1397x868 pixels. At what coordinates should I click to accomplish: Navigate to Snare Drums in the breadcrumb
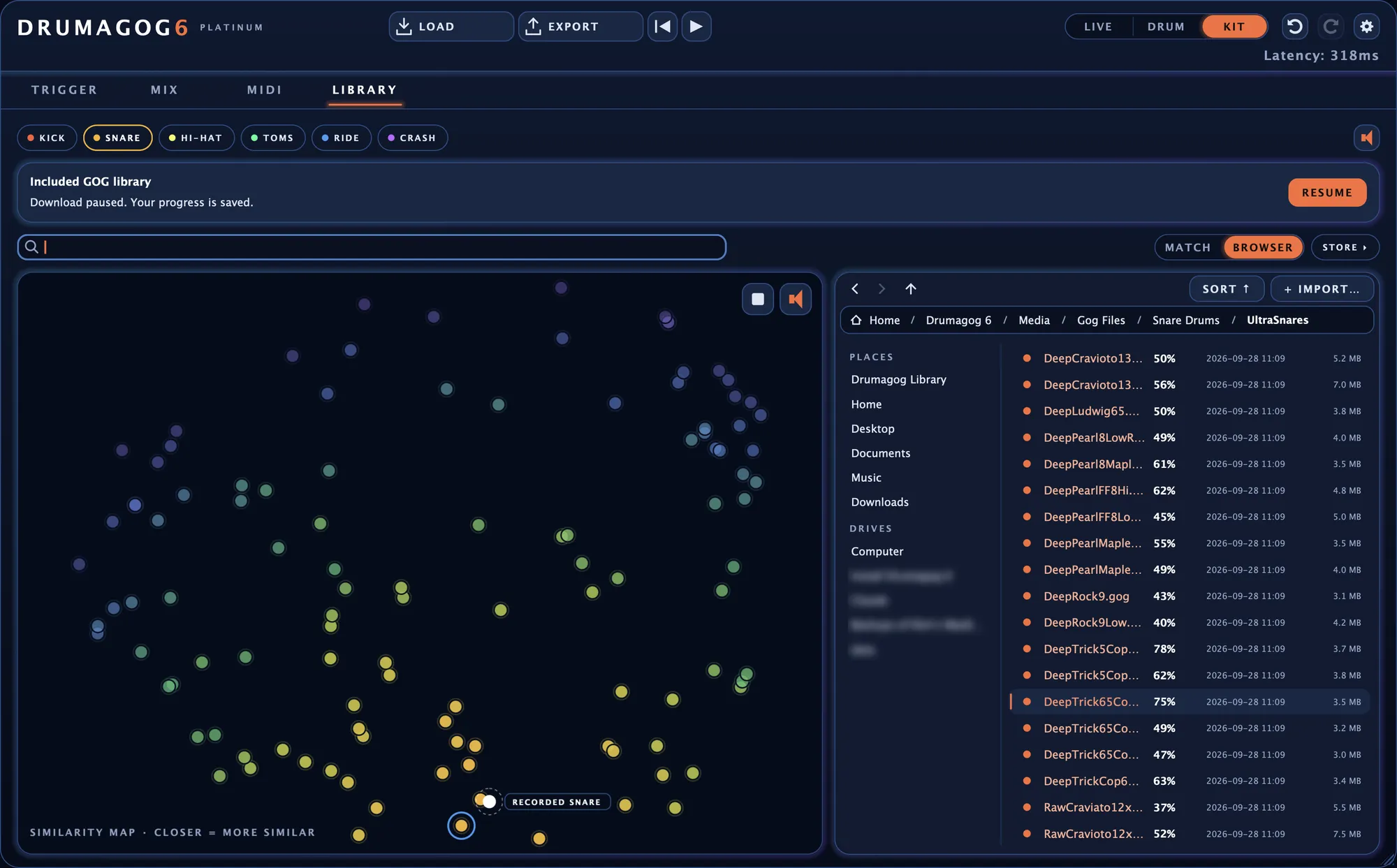[x=1185, y=320]
